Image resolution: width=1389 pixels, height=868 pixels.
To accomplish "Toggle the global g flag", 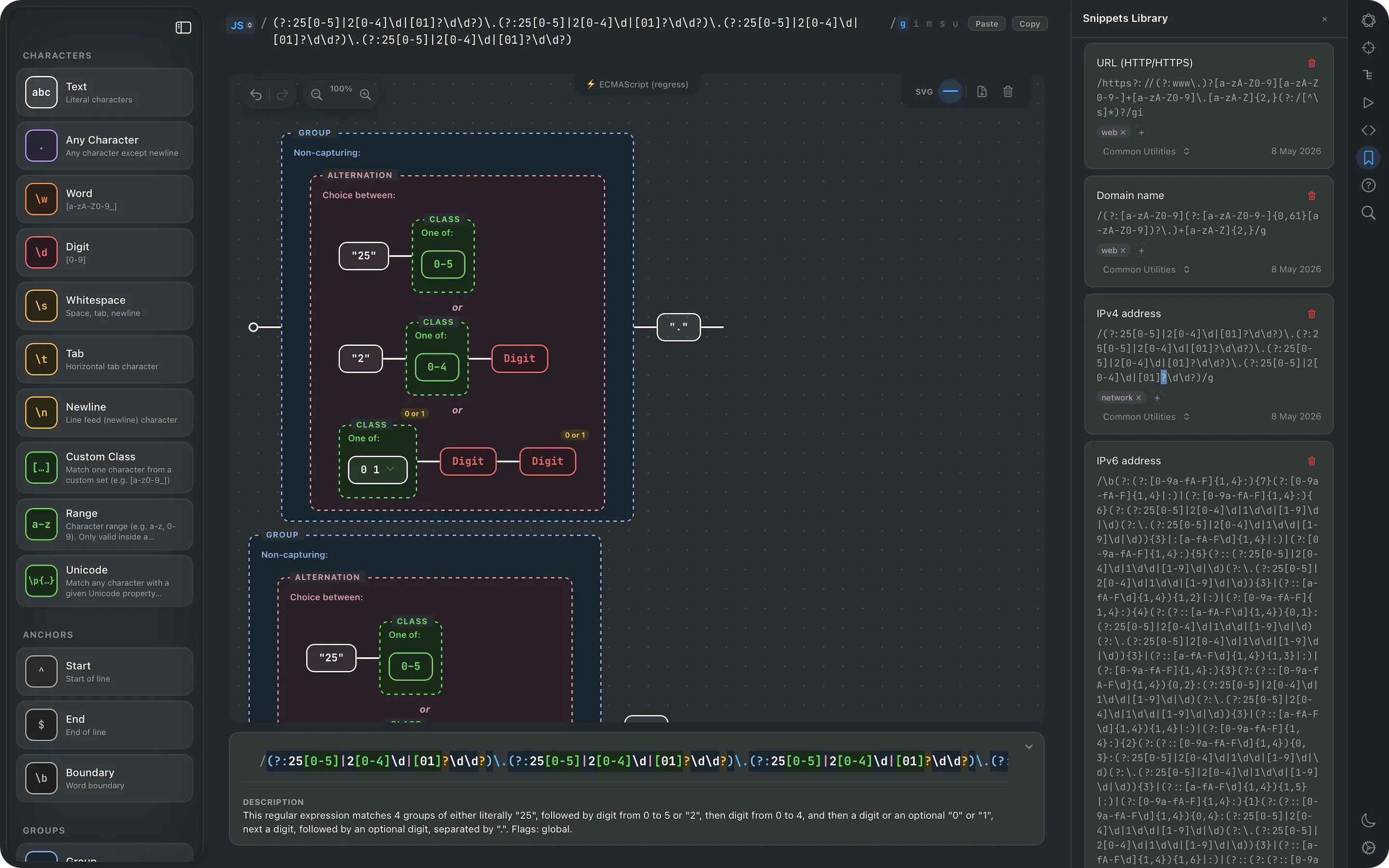I will (x=903, y=24).
